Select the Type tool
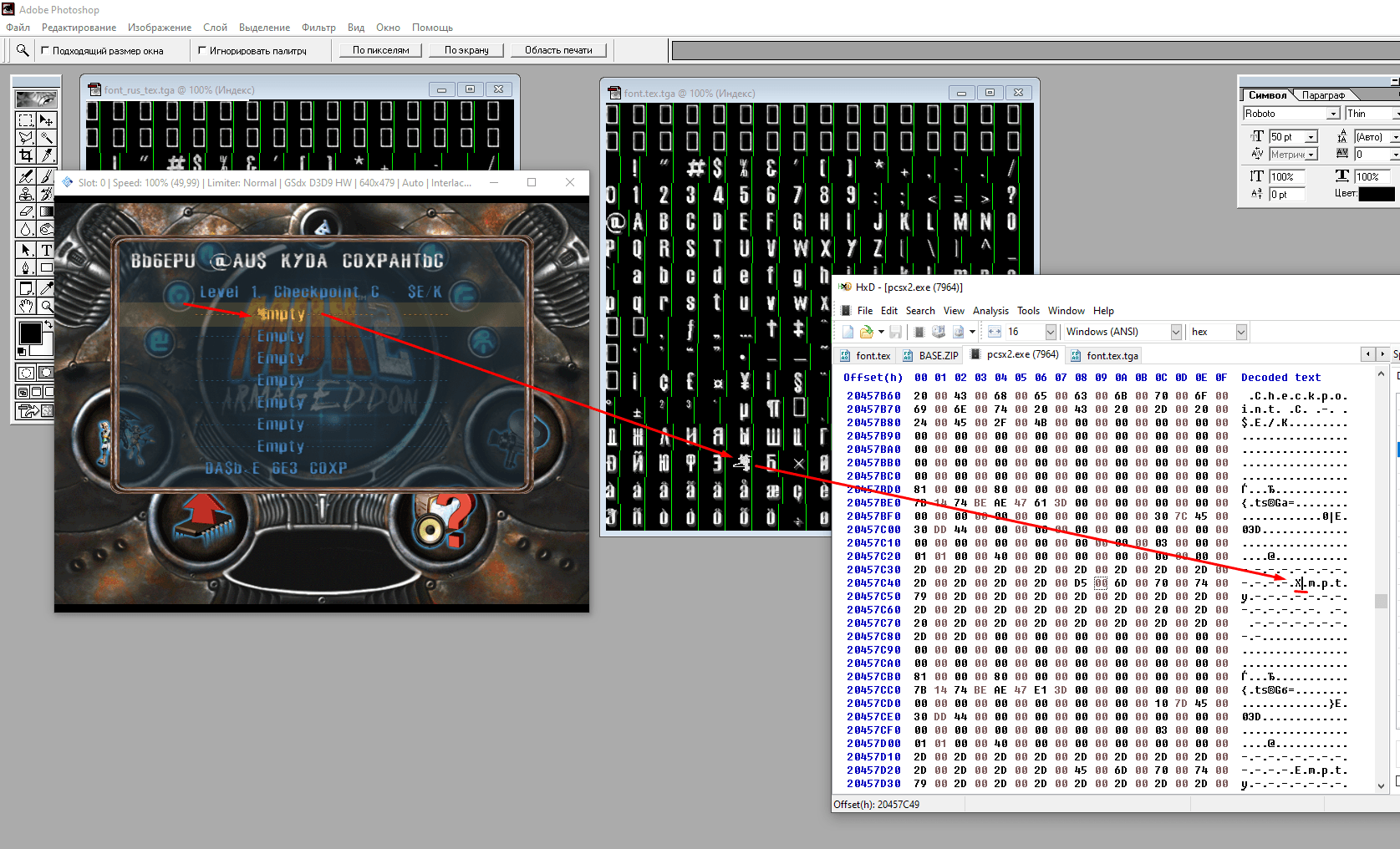1400x849 pixels. pos(46,250)
